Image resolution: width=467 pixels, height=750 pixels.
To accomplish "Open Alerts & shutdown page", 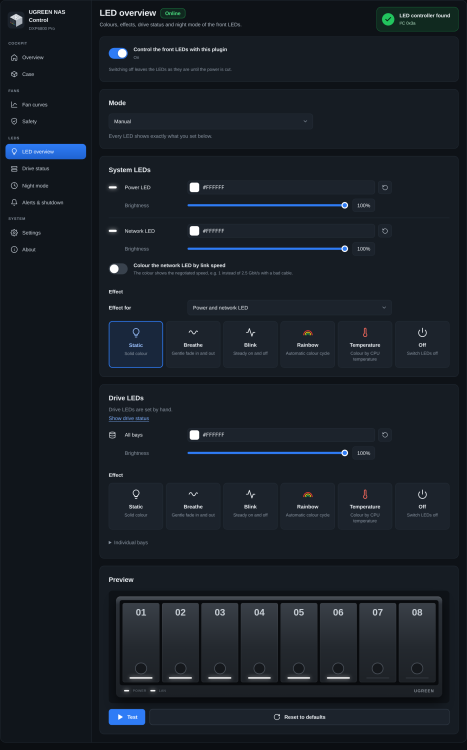I will (x=45, y=203).
